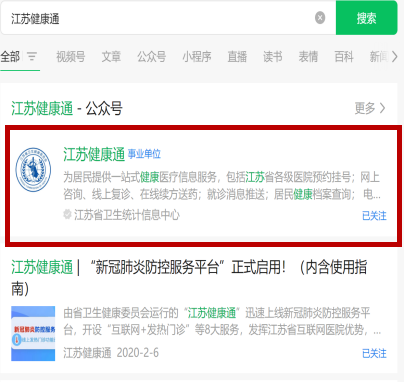Click 已关注 on the 江苏健康通 account card
The width and height of the screenshot is (404, 382).
374,216
